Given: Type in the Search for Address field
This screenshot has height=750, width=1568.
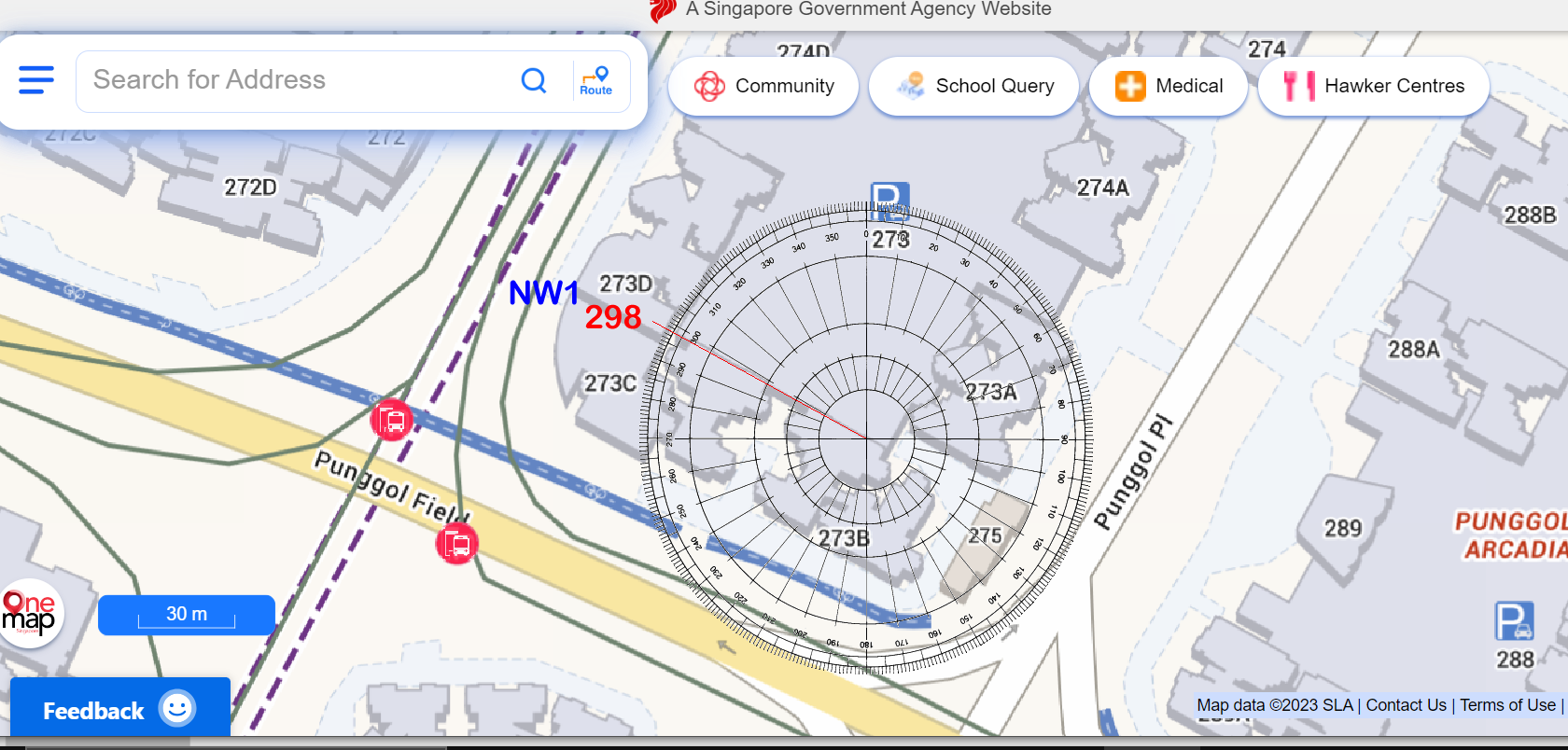Looking at the screenshot, I should tap(299, 81).
